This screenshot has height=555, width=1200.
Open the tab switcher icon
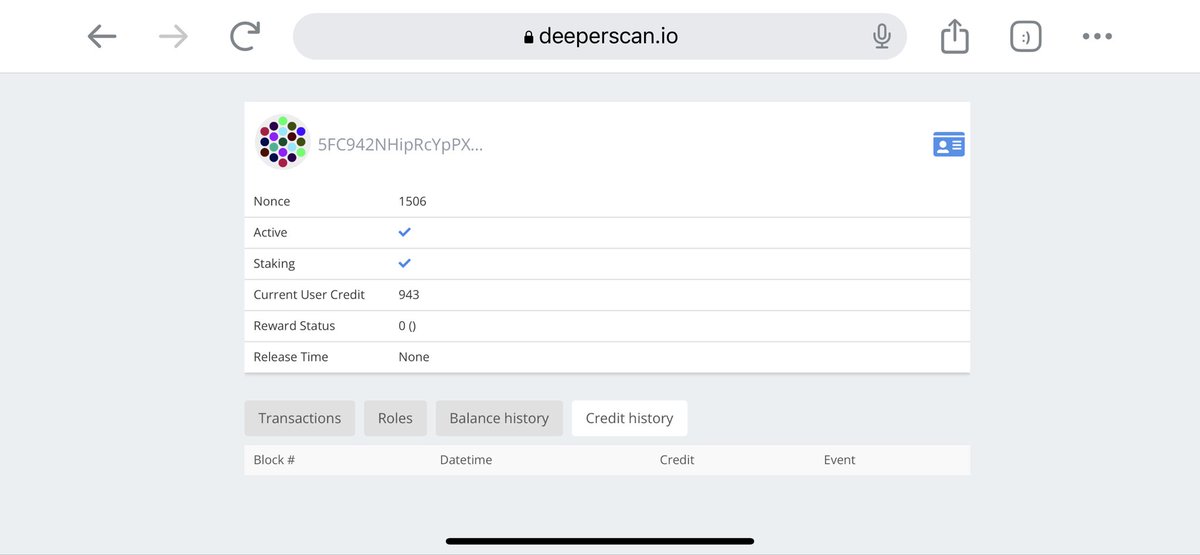(1026, 37)
